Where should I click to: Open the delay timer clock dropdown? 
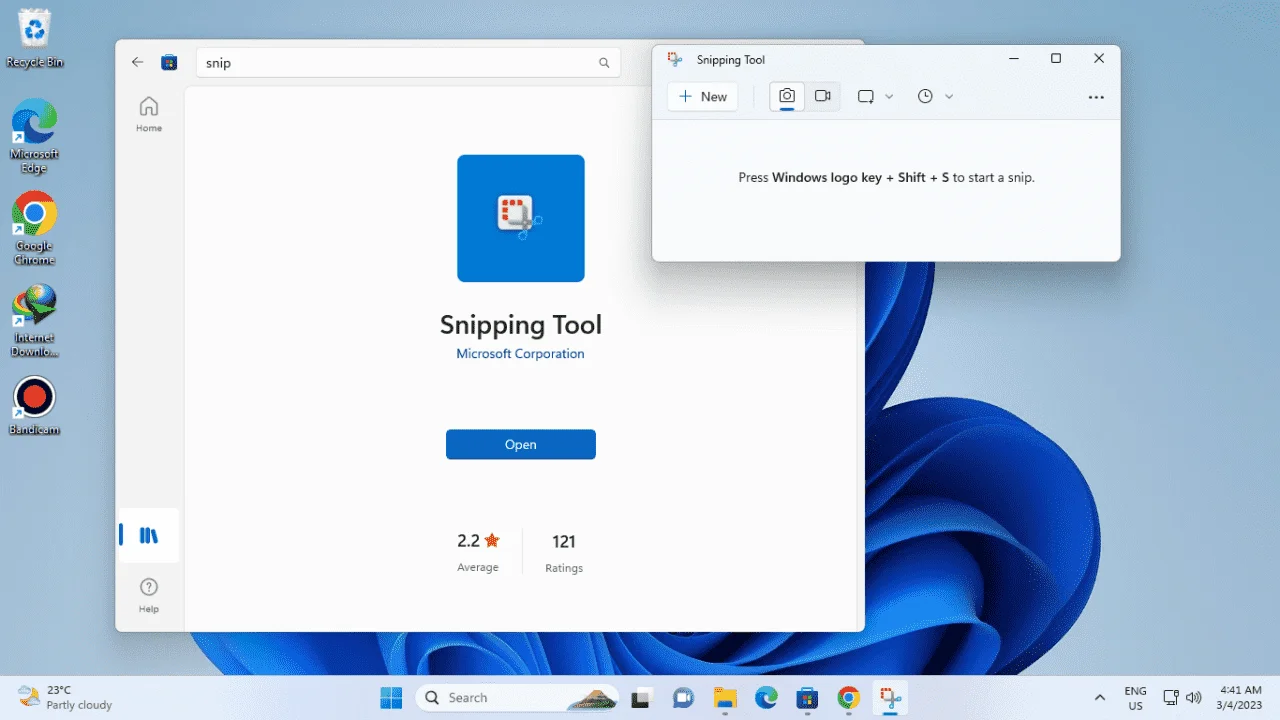click(935, 96)
